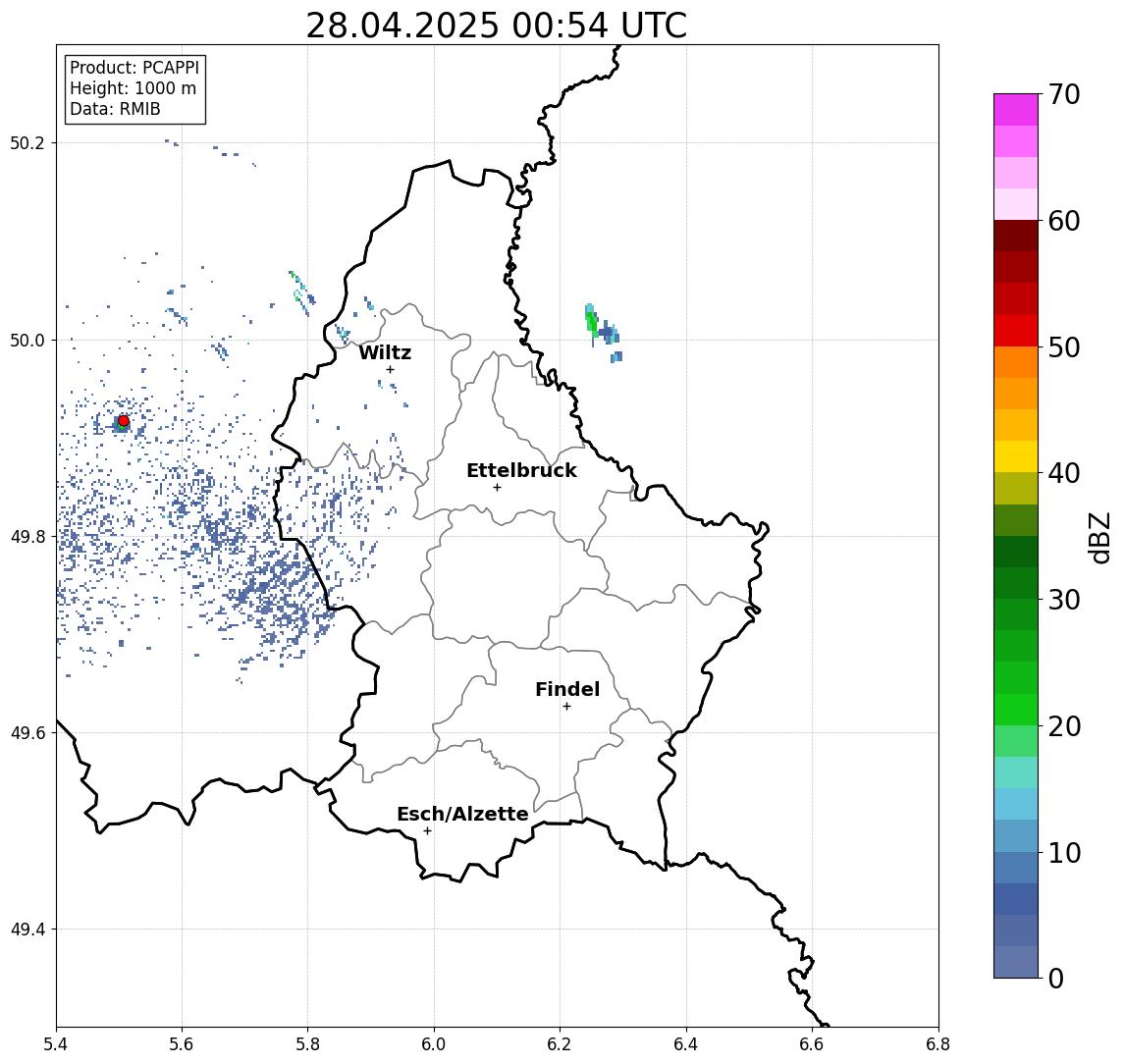Click the longitude tick label 6.2
Viewport: 1124px width, 1064px height.
[x=561, y=1044]
